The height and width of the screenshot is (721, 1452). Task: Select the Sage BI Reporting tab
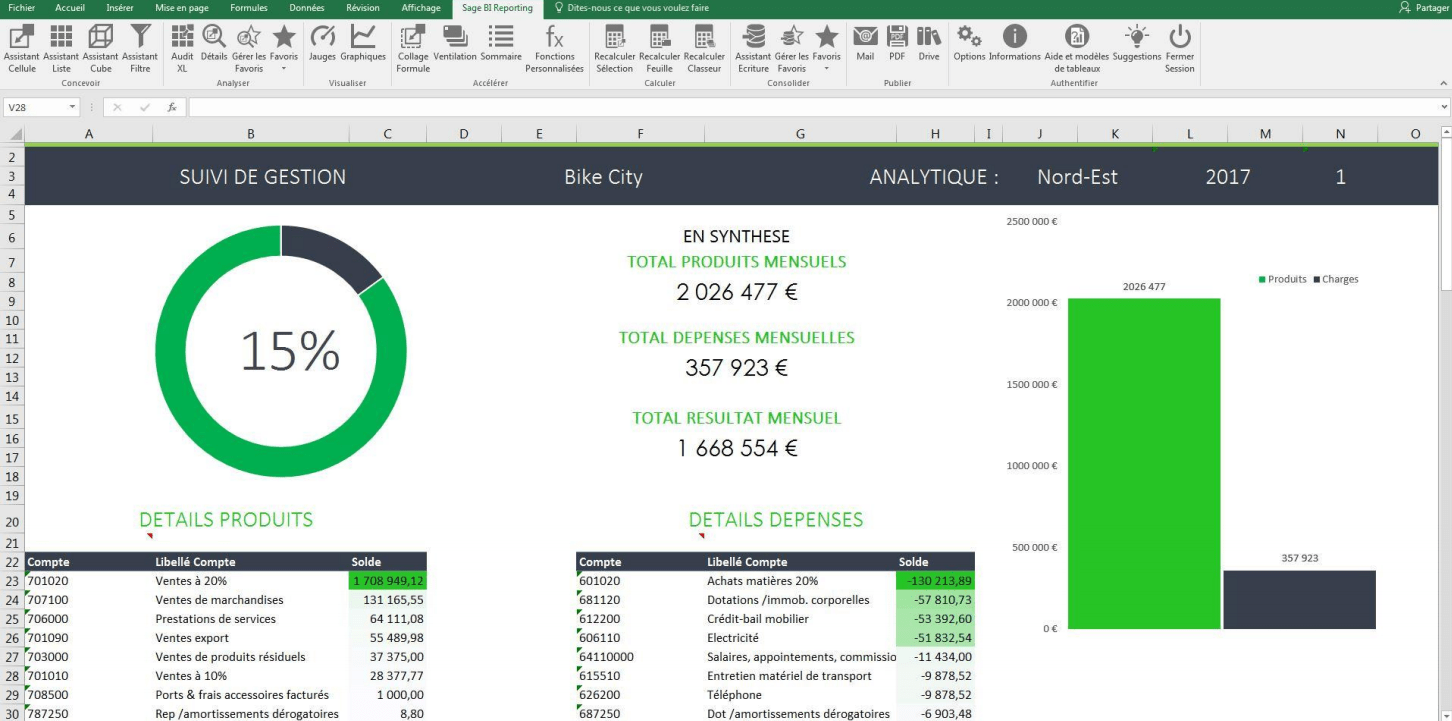pyautogui.click(x=497, y=8)
